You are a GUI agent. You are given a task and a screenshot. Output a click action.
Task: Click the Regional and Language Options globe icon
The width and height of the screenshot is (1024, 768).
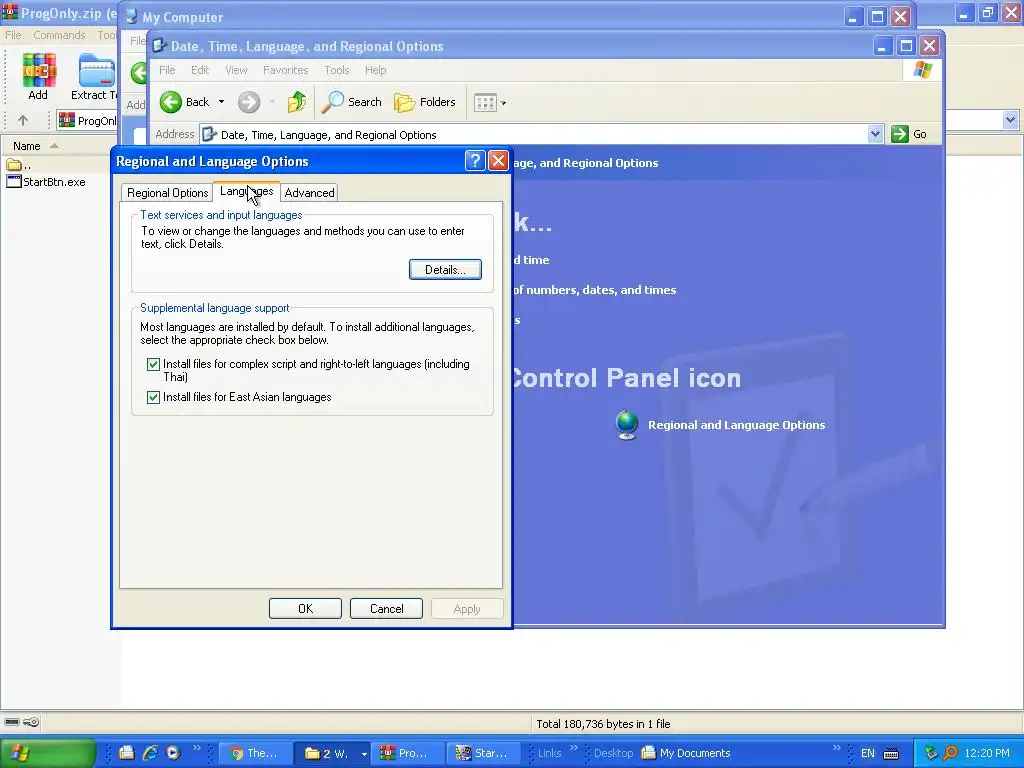pyautogui.click(x=627, y=424)
